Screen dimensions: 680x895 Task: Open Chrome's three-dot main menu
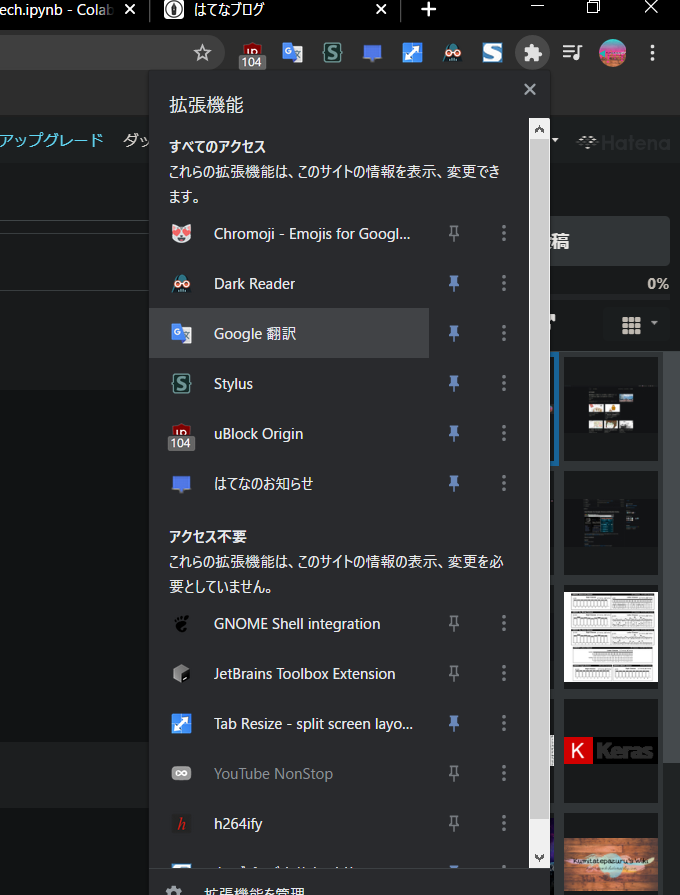(x=652, y=53)
